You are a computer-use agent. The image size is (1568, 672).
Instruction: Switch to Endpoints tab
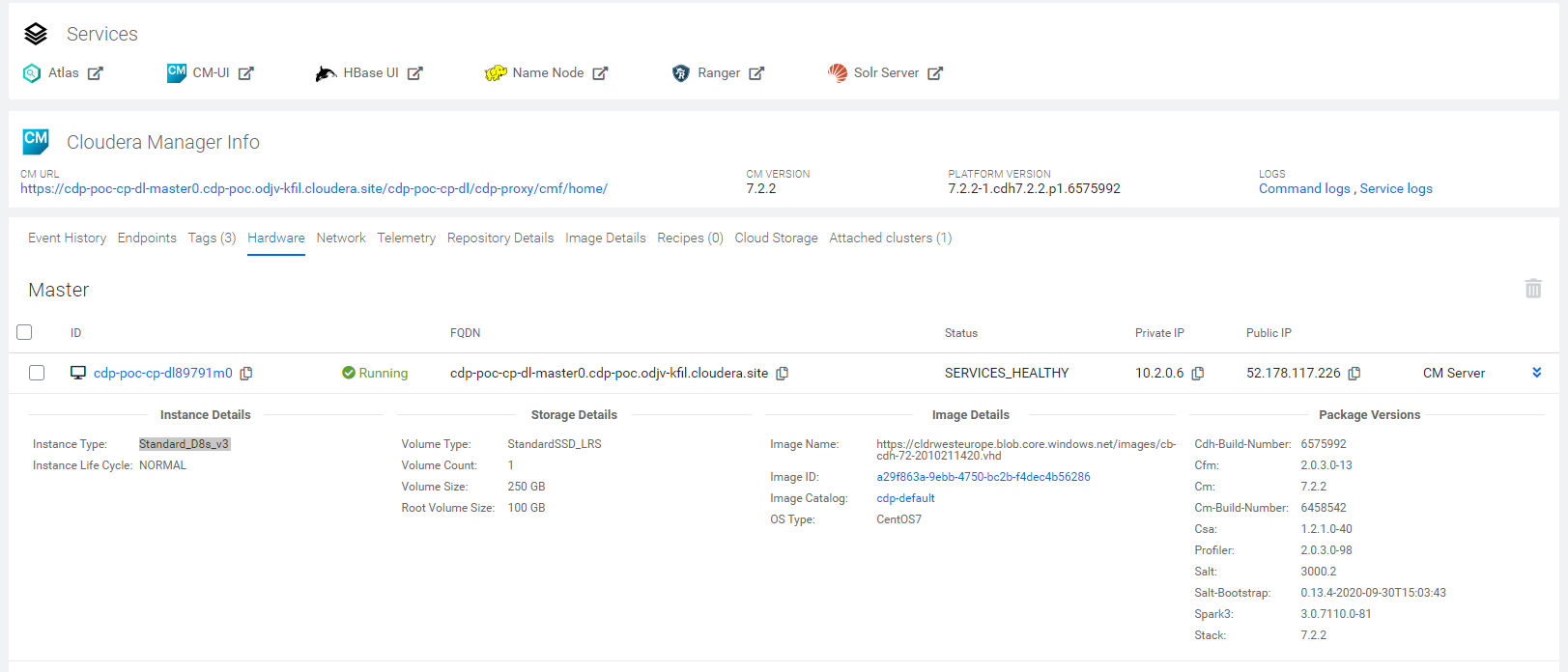(147, 238)
